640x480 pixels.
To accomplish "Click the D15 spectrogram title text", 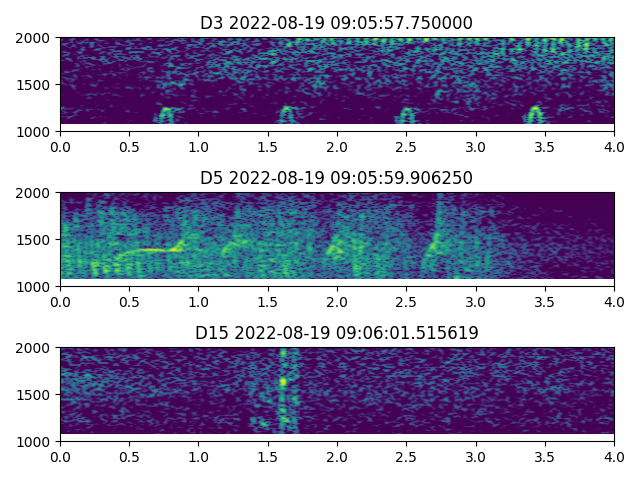I will pos(336,333).
